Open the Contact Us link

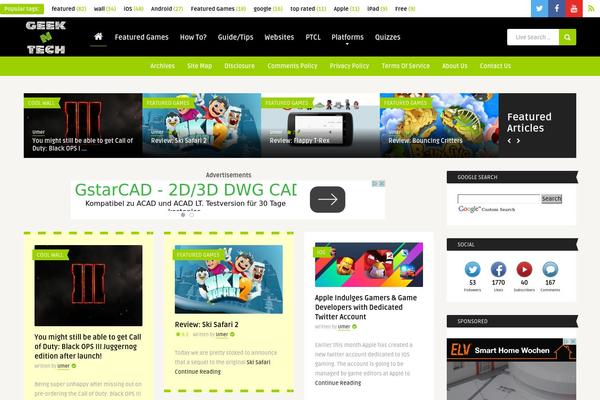(495, 66)
